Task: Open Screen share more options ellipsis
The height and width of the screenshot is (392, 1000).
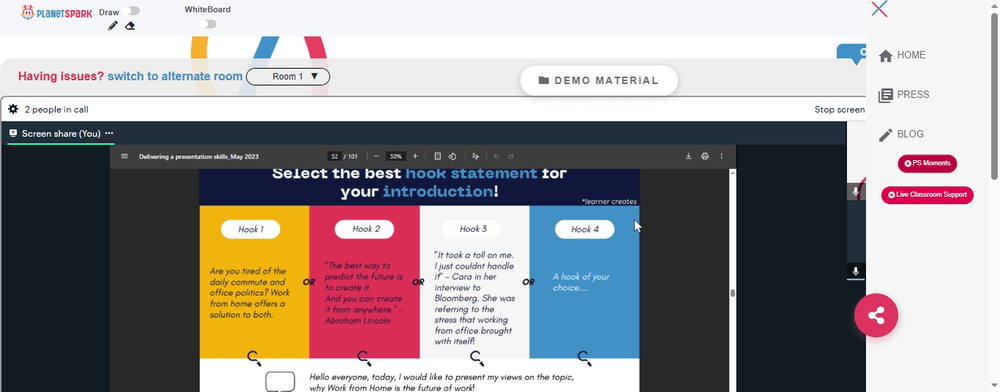Action: [109, 133]
